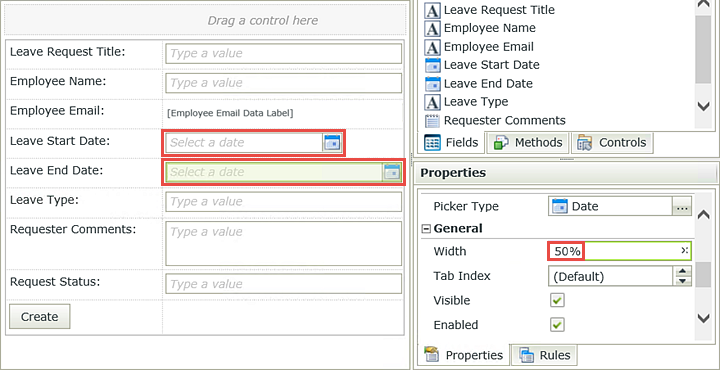
Task: Toggle the Enabled checkbox
Action: pyautogui.click(x=557, y=325)
